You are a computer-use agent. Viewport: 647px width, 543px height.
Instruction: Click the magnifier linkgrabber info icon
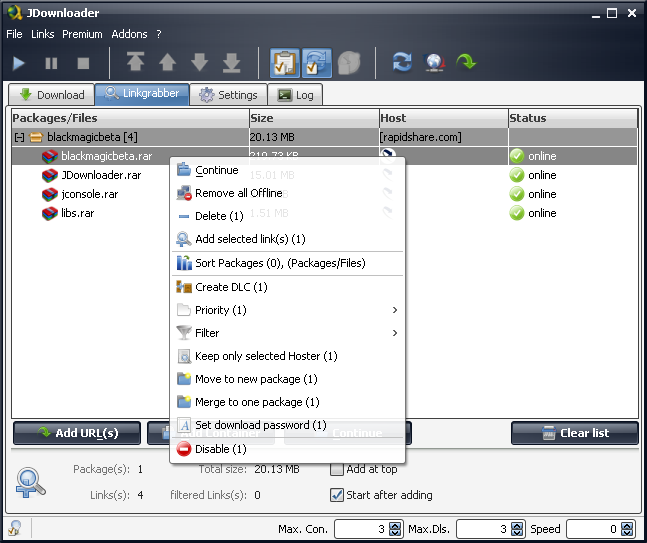click(30, 483)
